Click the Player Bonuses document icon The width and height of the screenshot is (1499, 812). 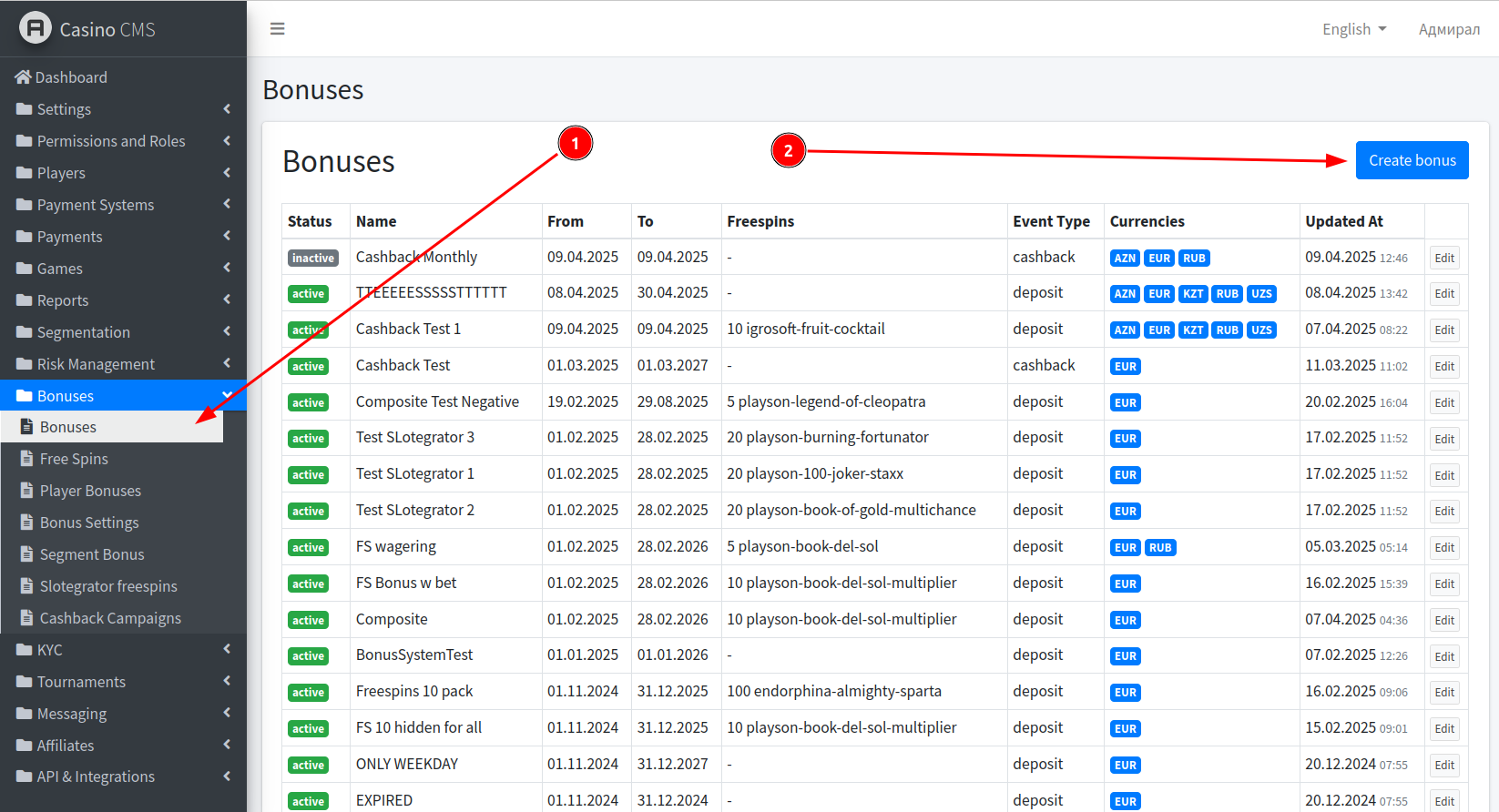(27, 491)
